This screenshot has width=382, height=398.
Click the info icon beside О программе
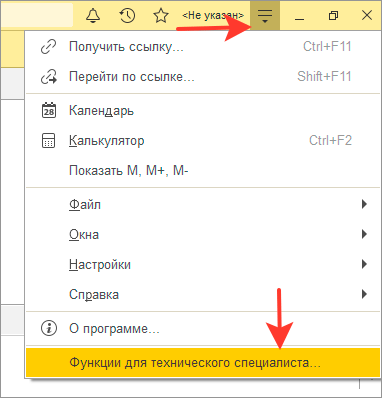pyautogui.click(x=49, y=328)
